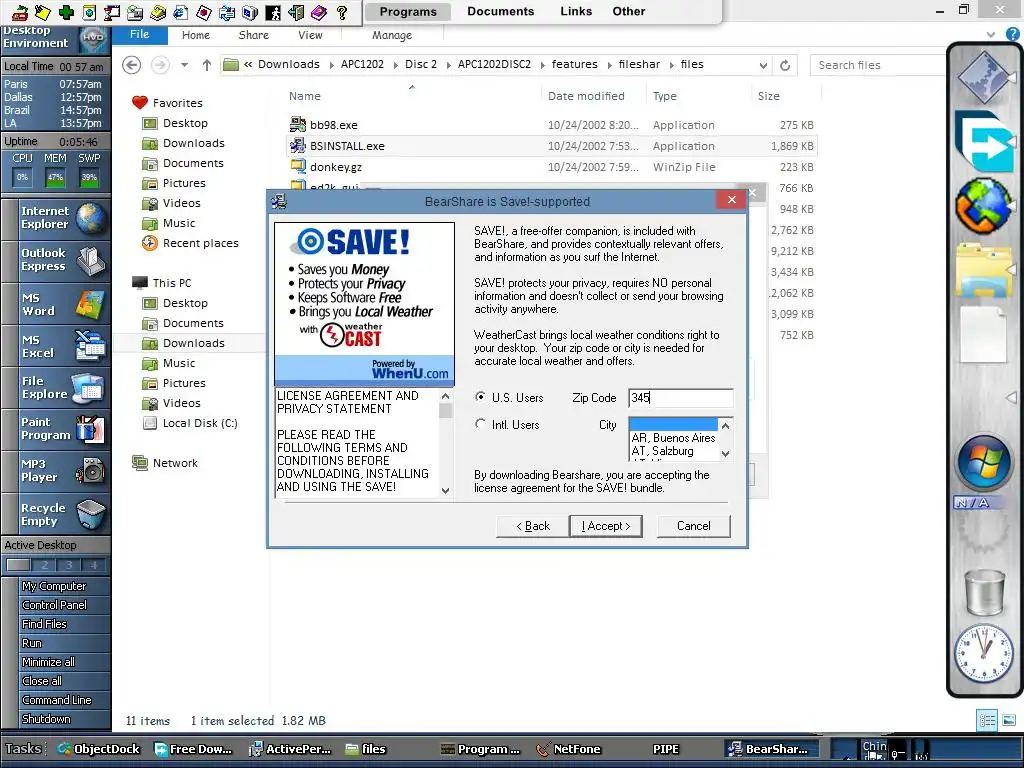This screenshot has width=1024, height=768.
Task: Click the question mark help icon in top toolbar
Action: click(342, 12)
